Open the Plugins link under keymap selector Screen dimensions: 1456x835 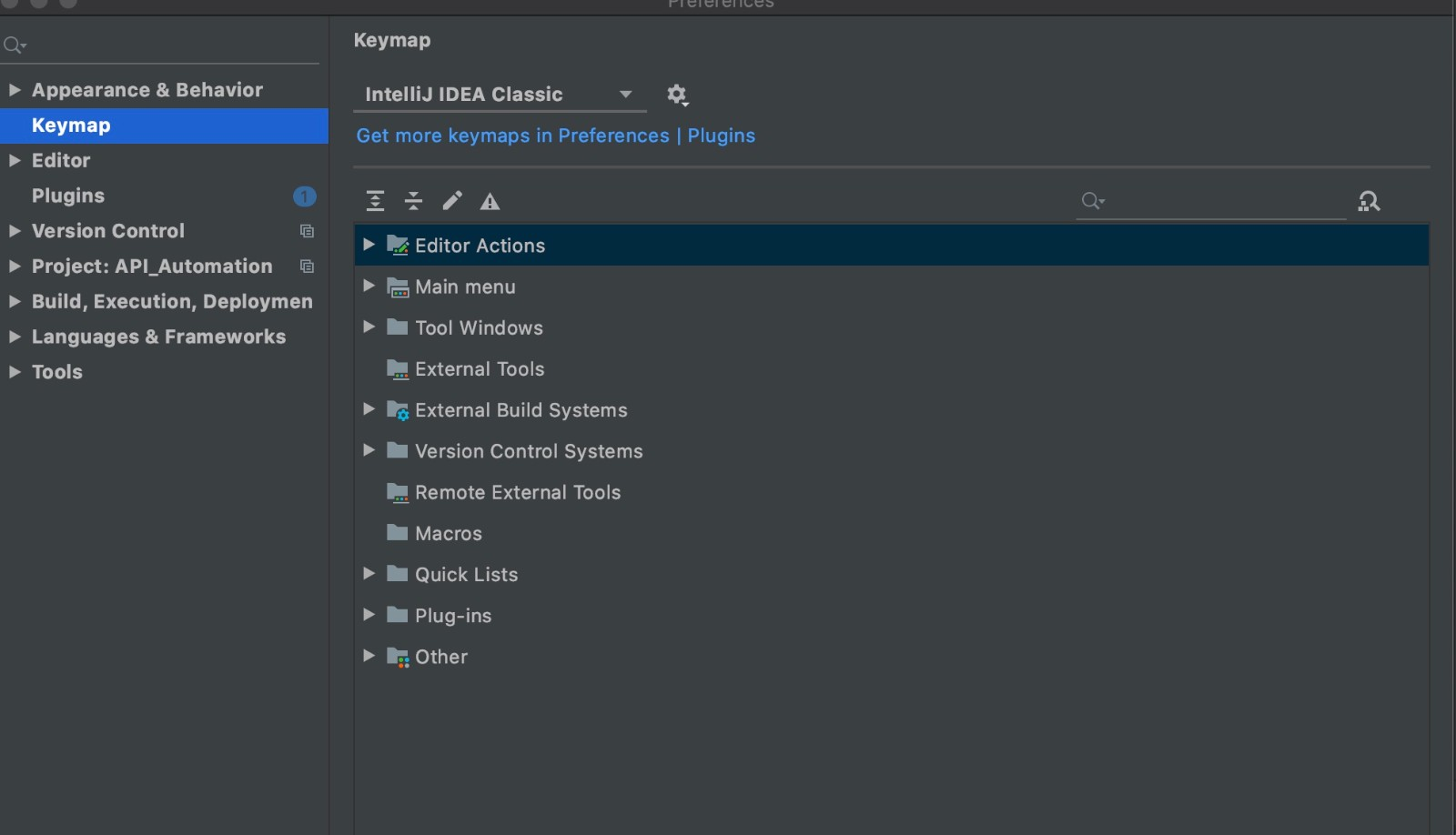point(721,136)
